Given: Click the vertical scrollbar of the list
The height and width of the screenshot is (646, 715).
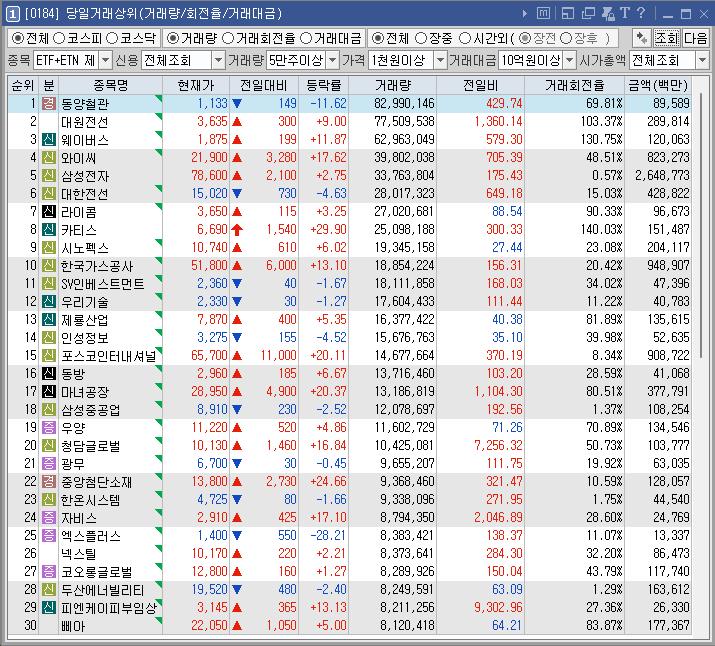Looking at the screenshot, I should 702,226.
